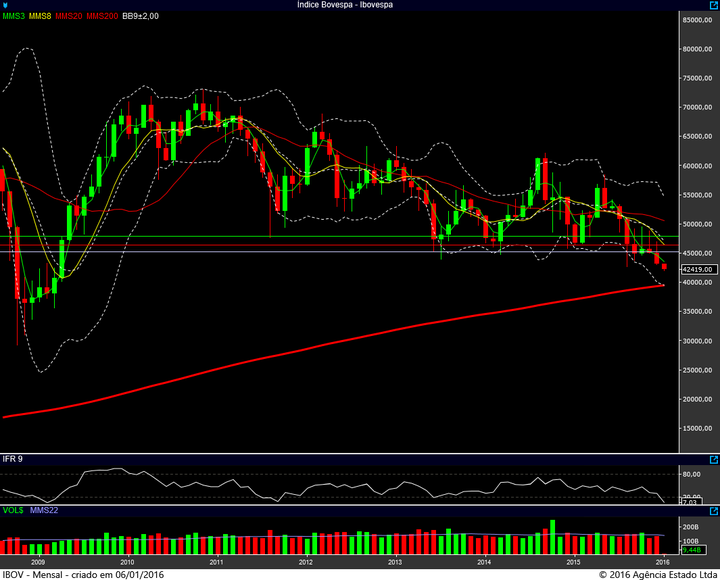This screenshot has width=720, height=580.
Task: Click the BB9±2,00 Bollinger Bands label
Action: pos(140,17)
